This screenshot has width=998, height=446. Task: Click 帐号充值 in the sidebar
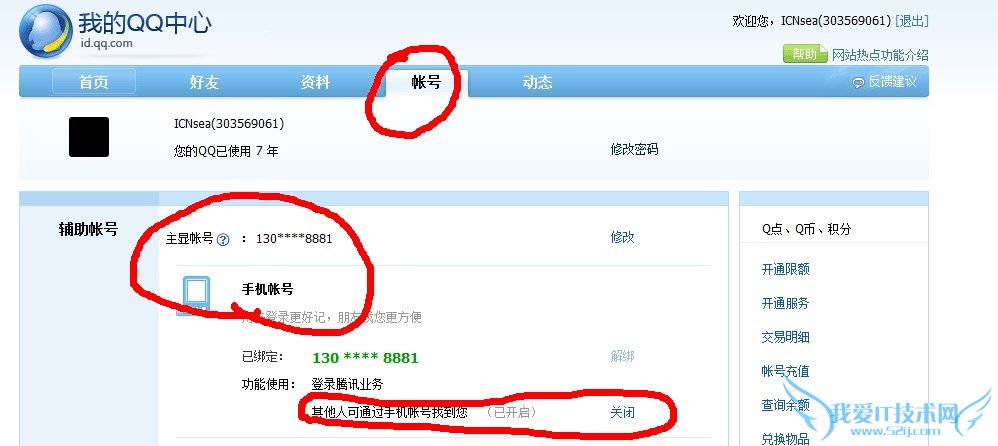(785, 371)
